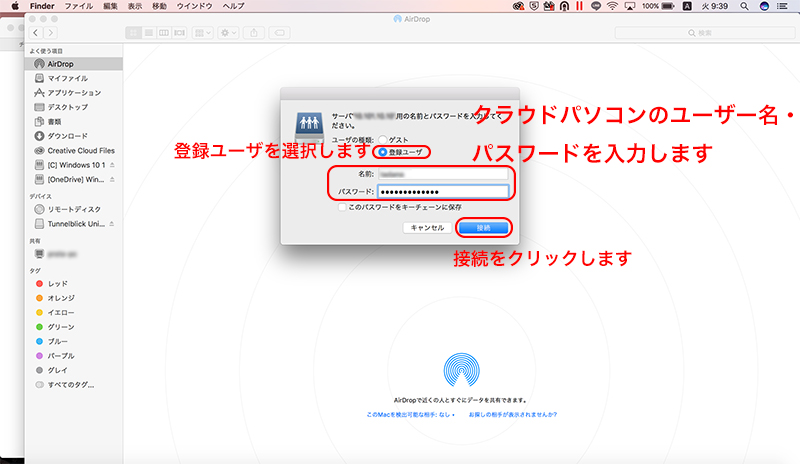800x464 pixels.
Task: Open the ヘルプ menu
Action: point(233,6)
